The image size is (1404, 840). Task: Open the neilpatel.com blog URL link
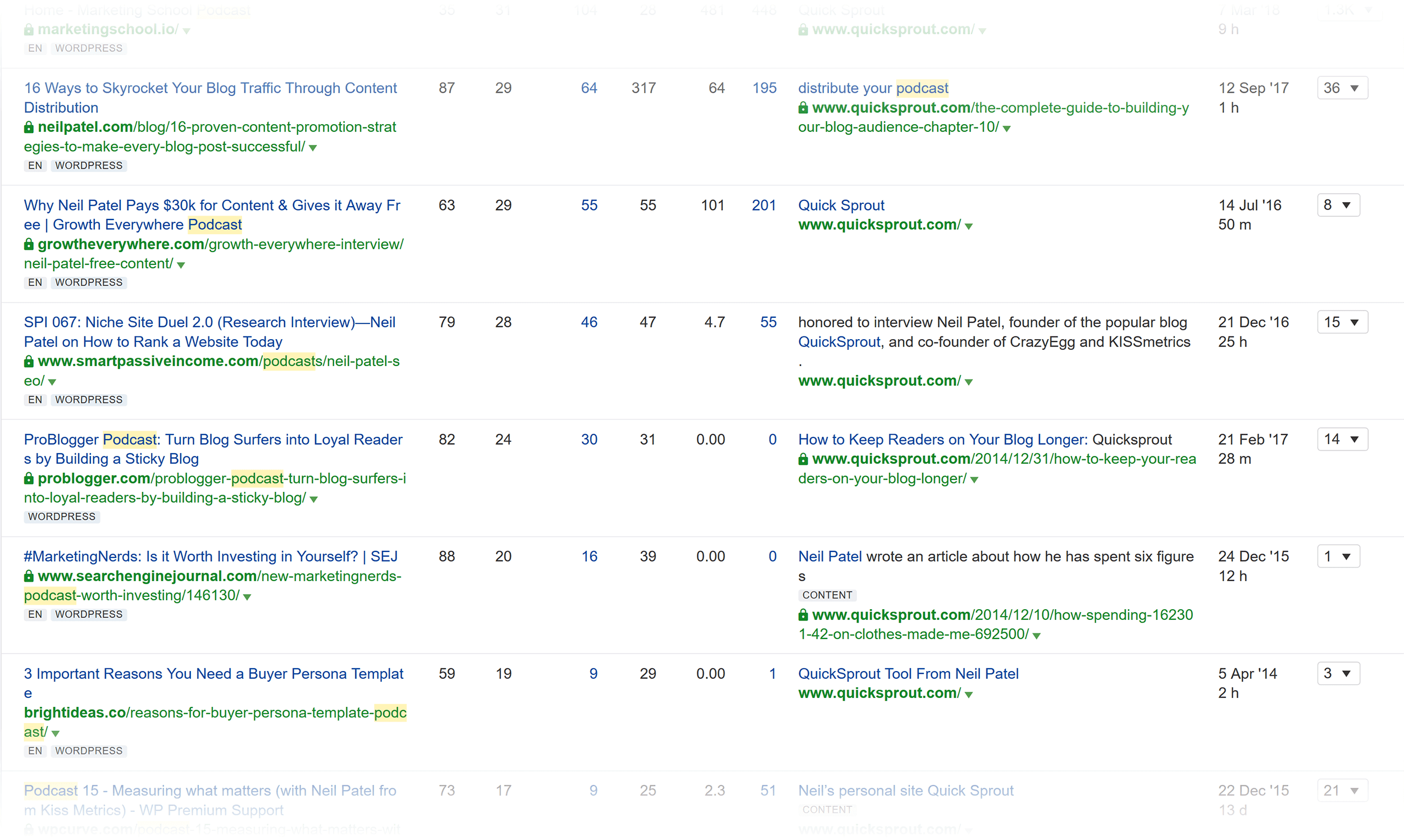(210, 136)
